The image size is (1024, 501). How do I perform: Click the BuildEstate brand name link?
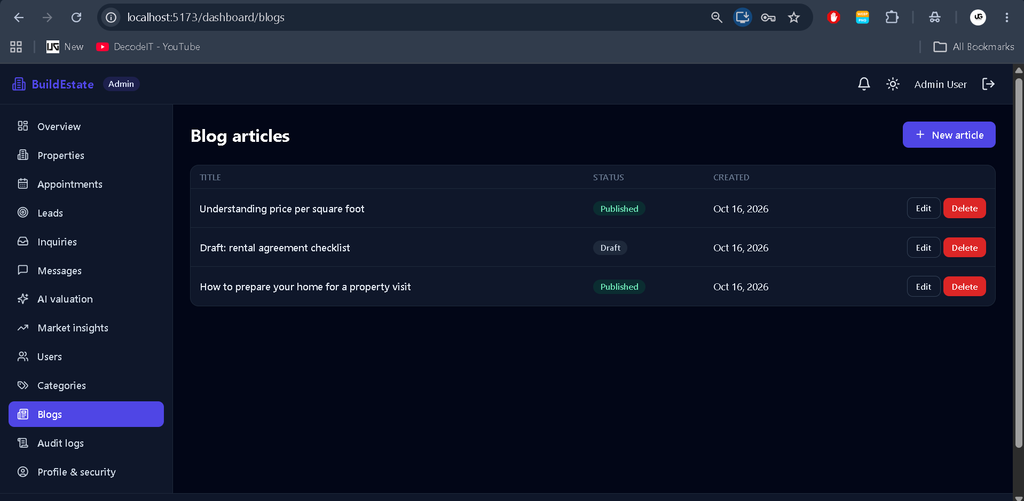pos(63,84)
